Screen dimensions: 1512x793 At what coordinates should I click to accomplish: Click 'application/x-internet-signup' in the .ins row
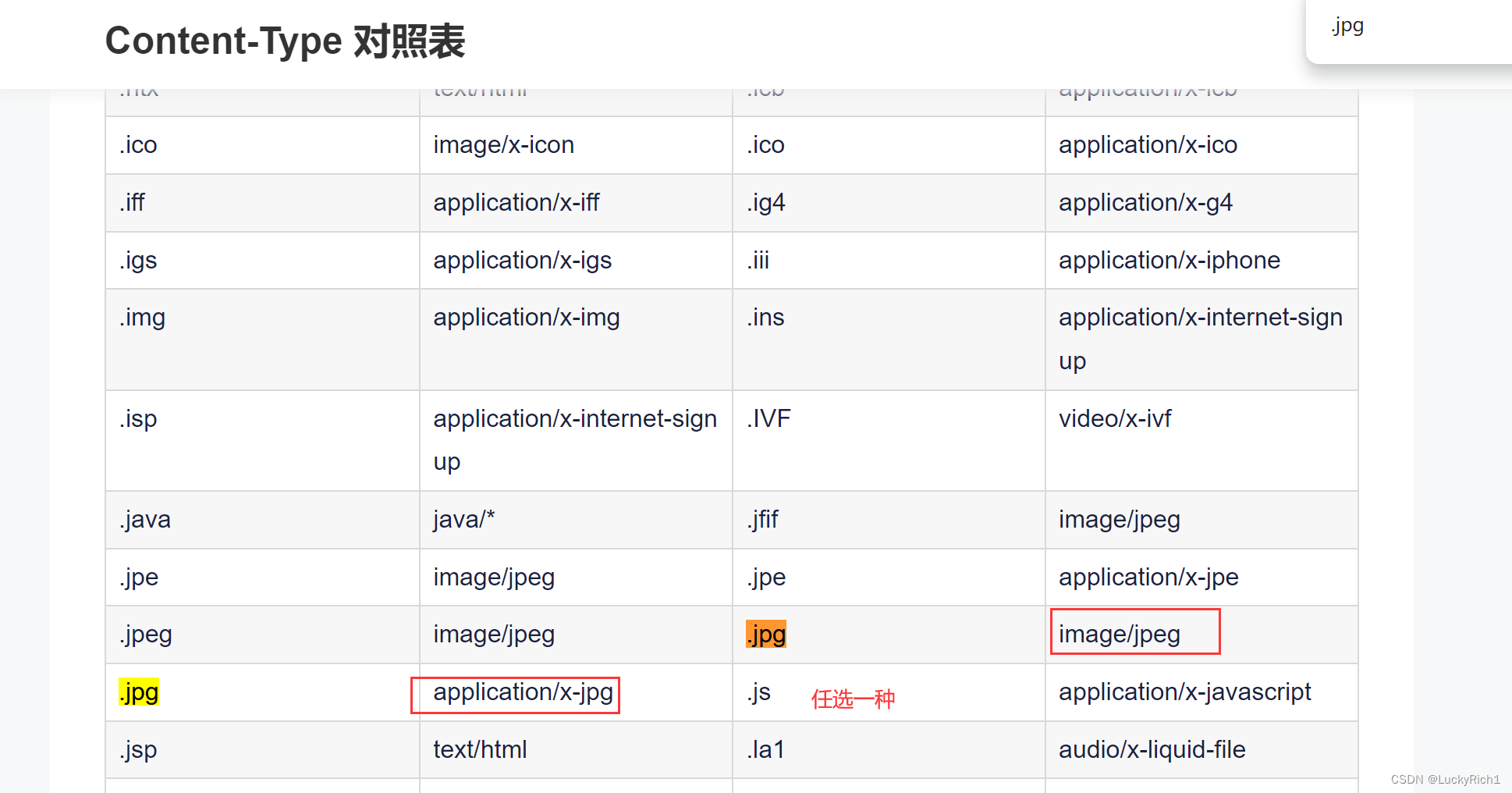1201,340
